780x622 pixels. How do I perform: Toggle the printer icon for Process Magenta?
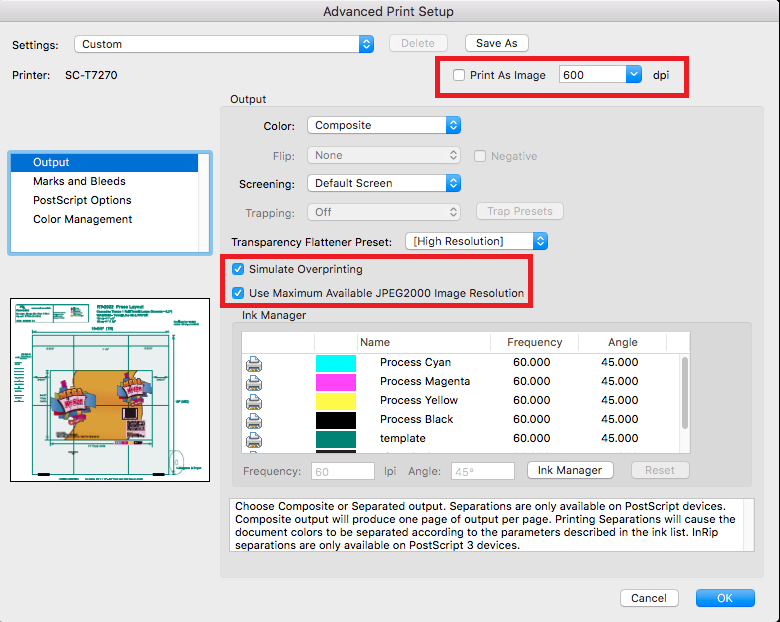[254, 383]
